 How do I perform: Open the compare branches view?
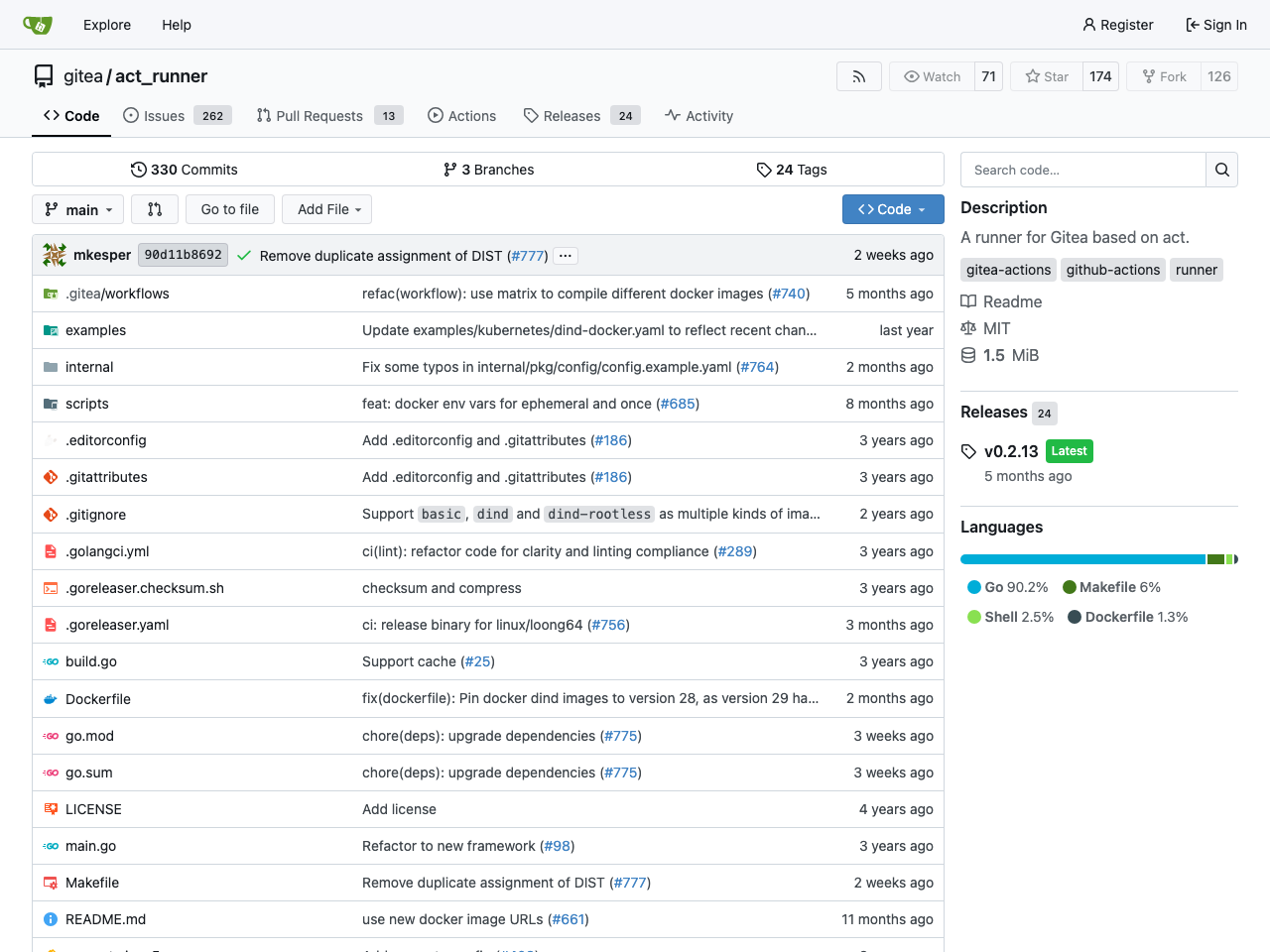tap(154, 209)
